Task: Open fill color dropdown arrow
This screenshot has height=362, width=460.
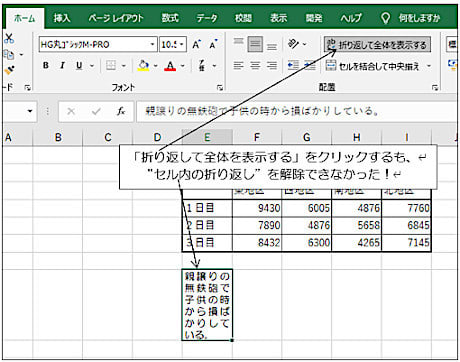Action: click(156, 66)
